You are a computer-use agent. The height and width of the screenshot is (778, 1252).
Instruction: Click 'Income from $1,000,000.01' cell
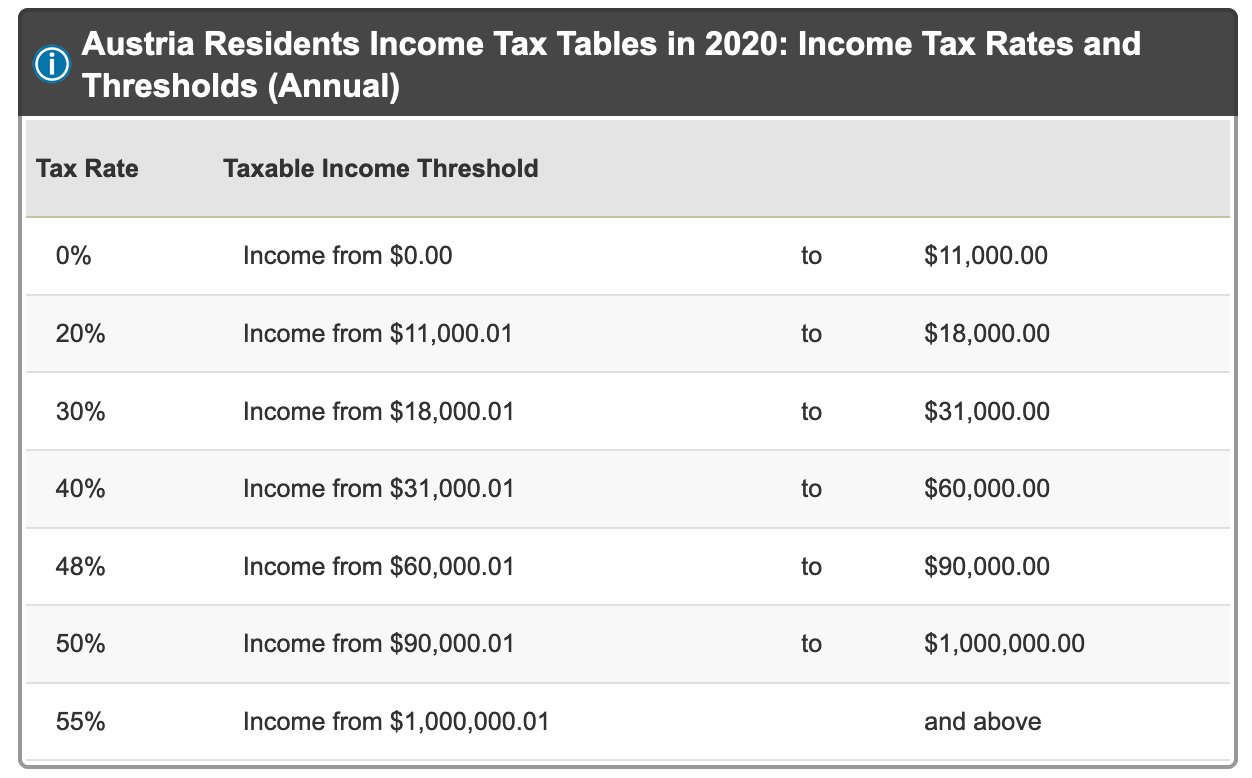tap(396, 721)
